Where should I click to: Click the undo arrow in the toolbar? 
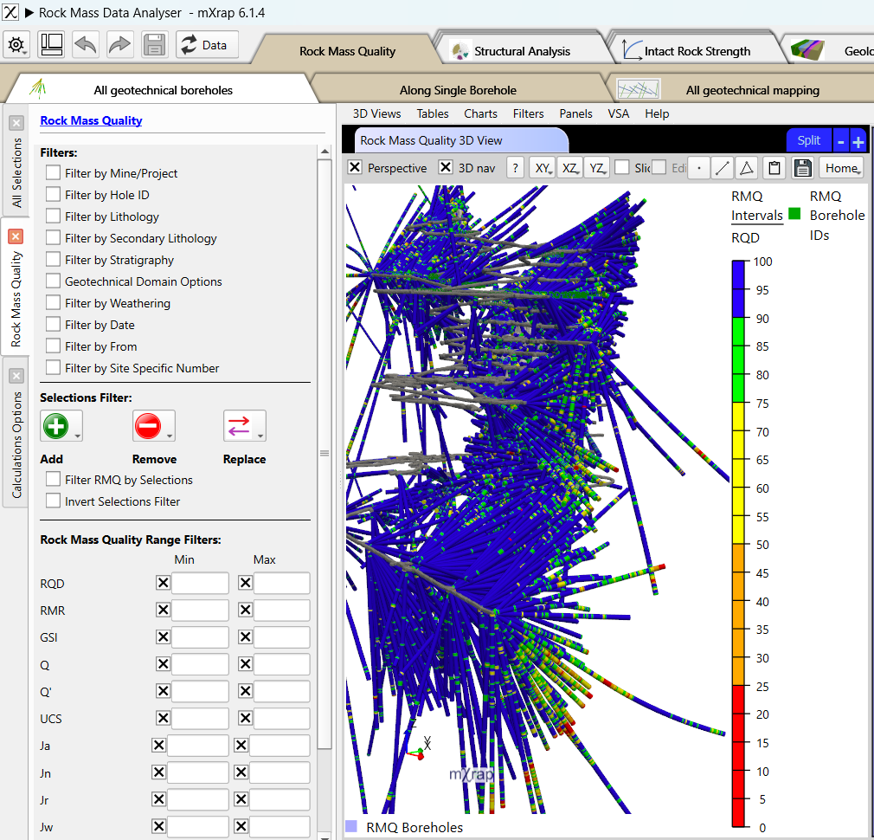85,45
